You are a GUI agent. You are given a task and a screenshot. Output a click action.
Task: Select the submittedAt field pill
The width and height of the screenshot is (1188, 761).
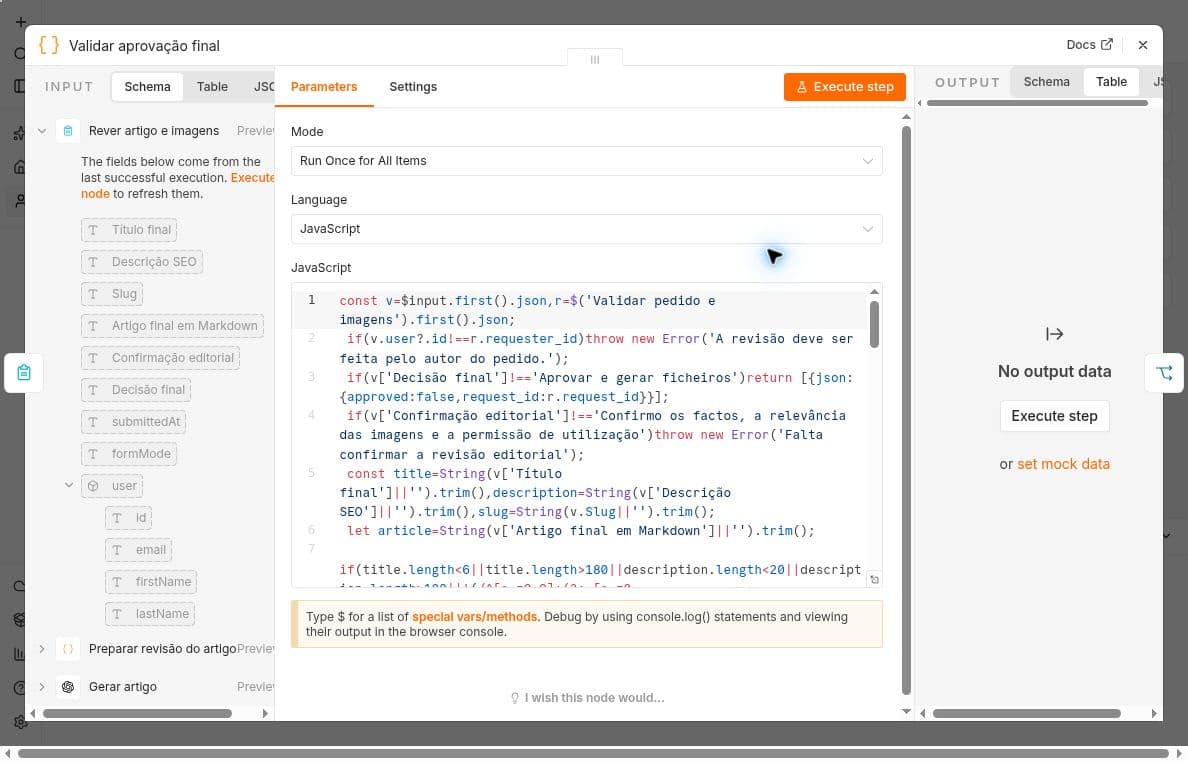pos(133,421)
